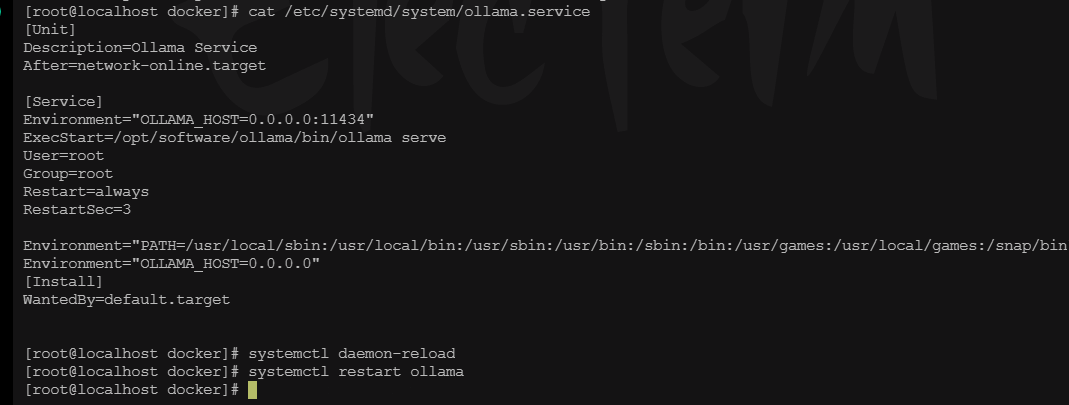Click the 'Restart=always' line

point(86,192)
